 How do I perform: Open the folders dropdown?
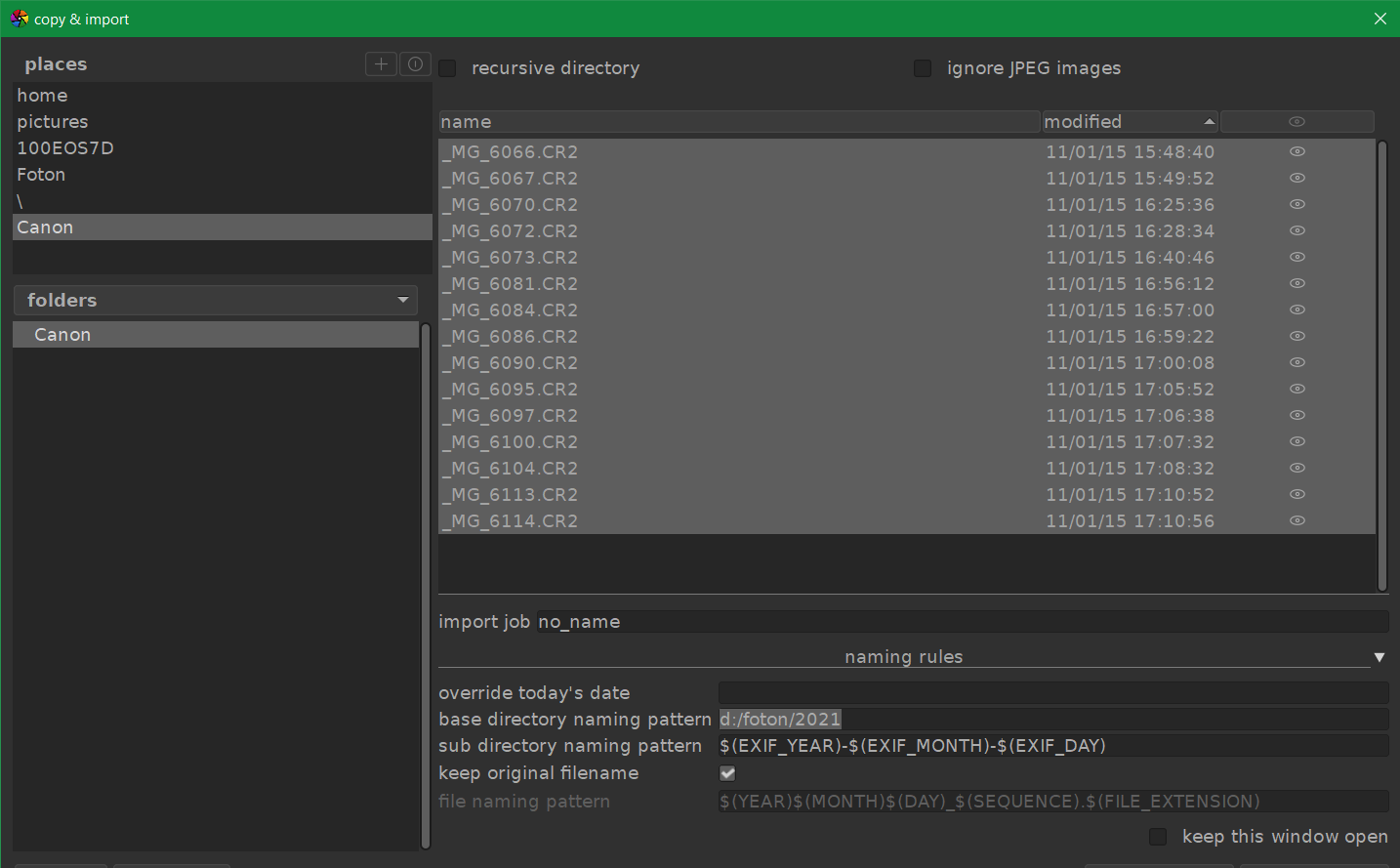click(403, 300)
